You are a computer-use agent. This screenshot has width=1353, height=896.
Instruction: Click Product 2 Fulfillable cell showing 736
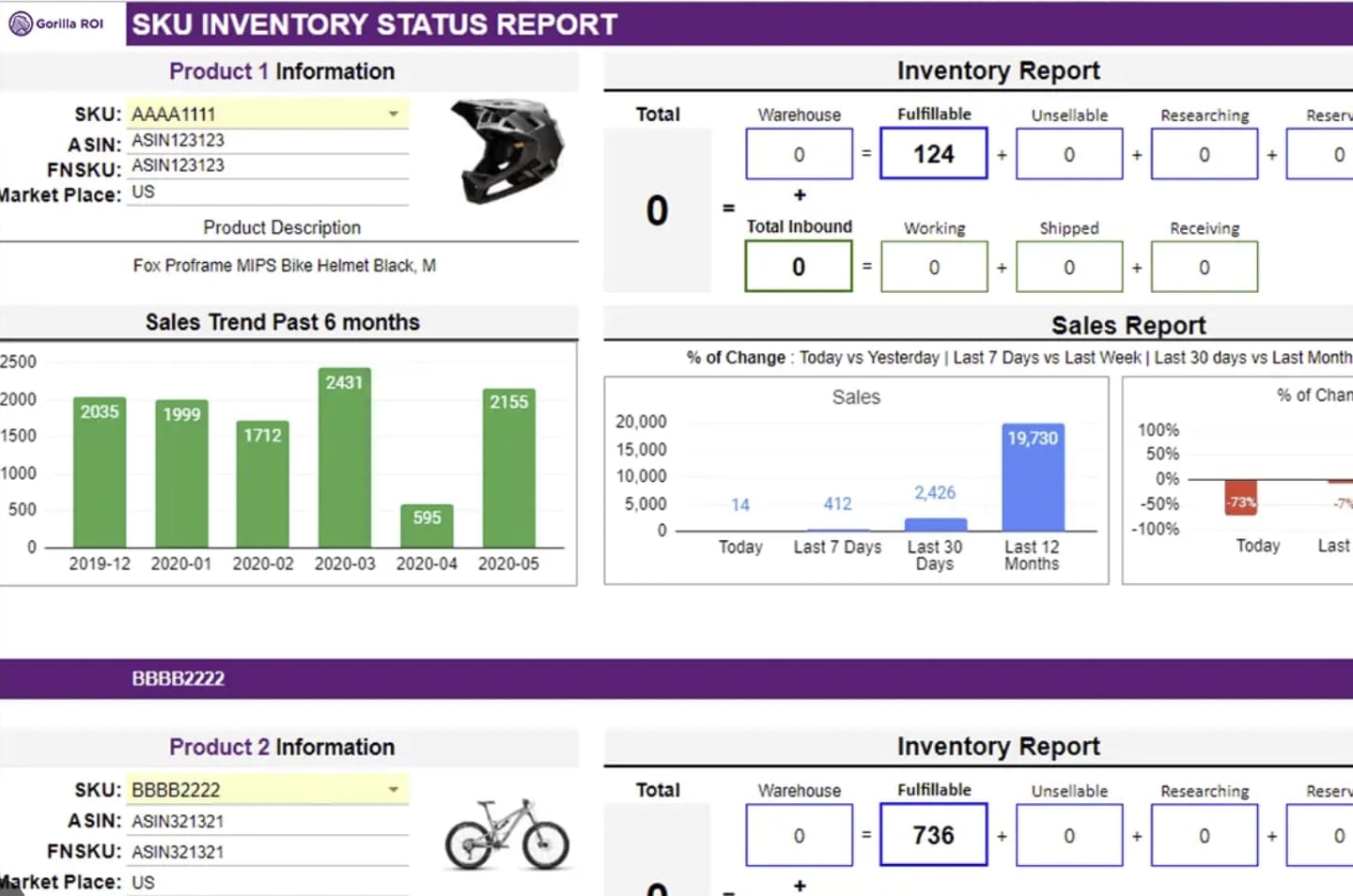pos(934,835)
